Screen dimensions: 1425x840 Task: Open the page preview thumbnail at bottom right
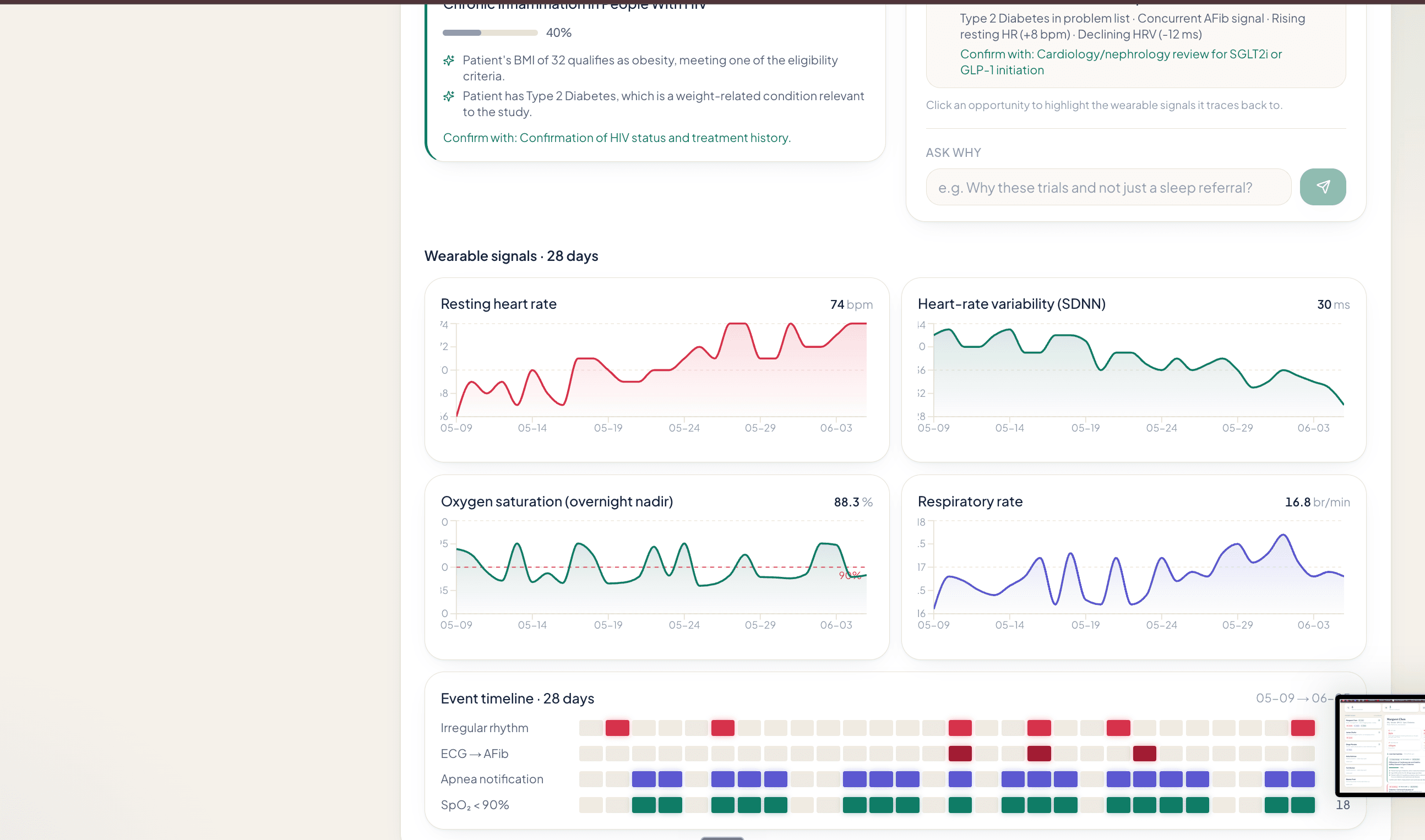point(1381,745)
